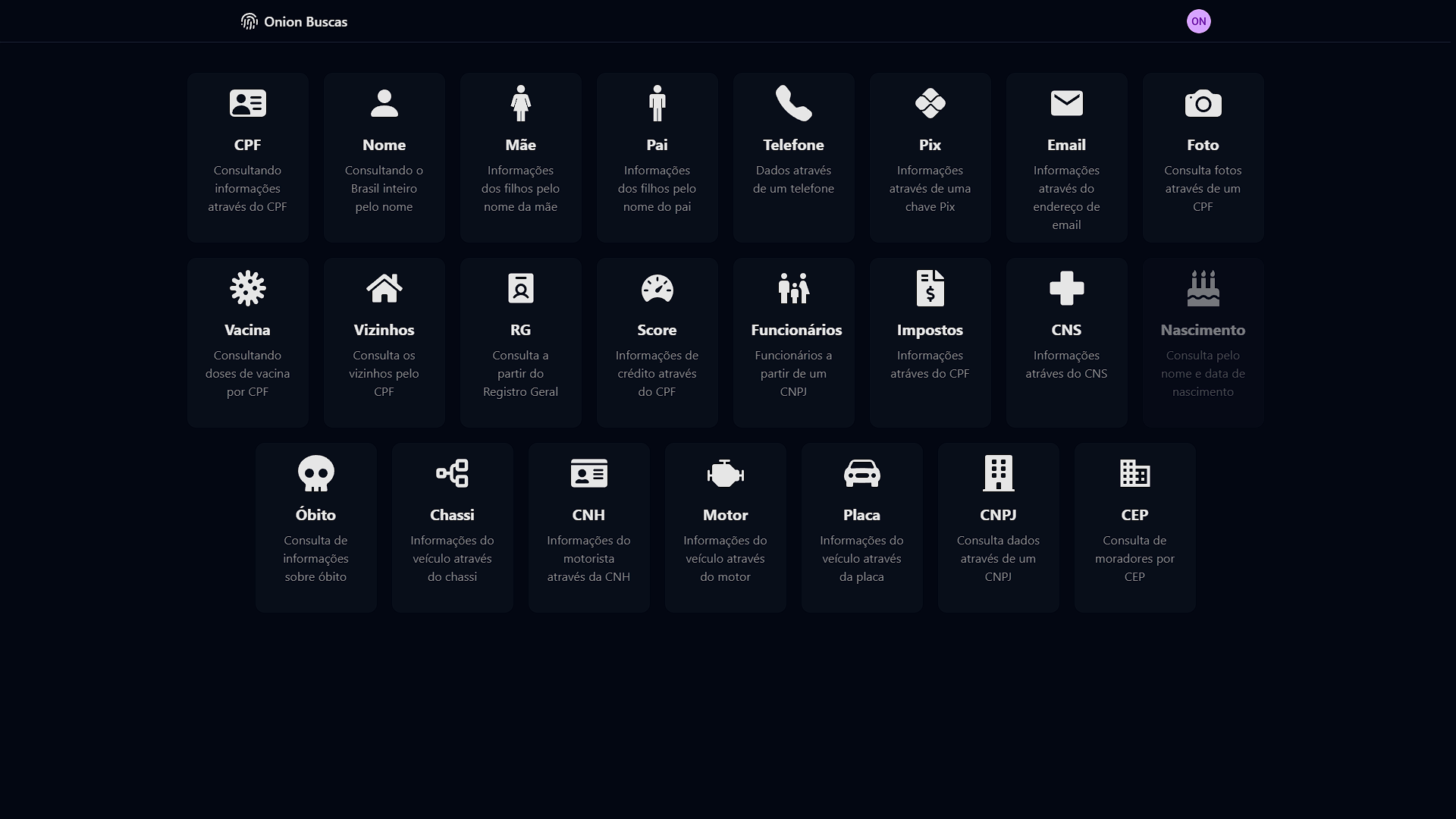The image size is (1456, 819).
Task: Click 'Informações através do endereço de email'
Action: pos(1067,198)
